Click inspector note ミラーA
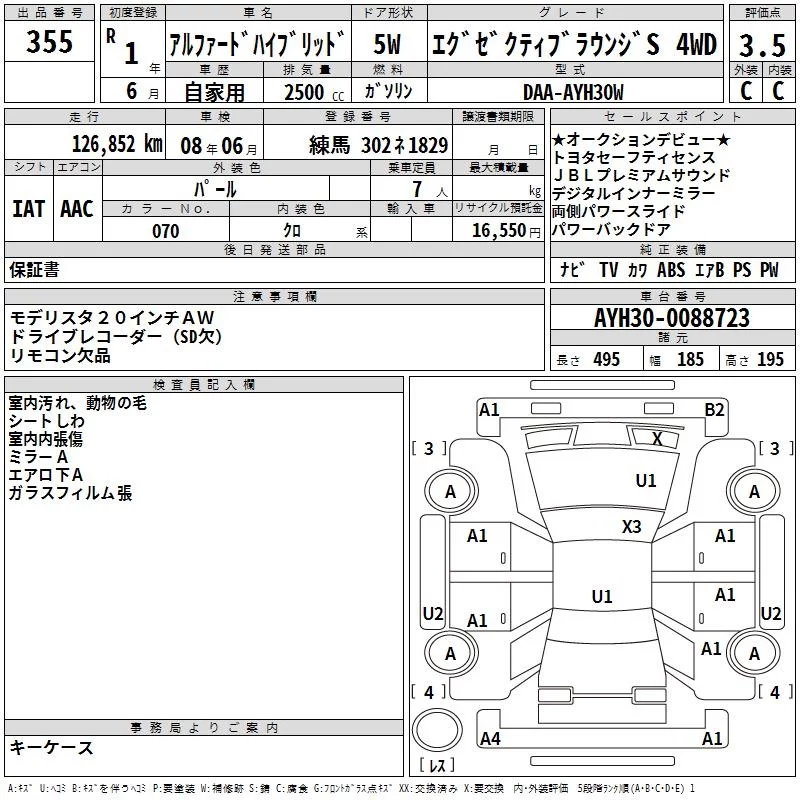 [38, 457]
